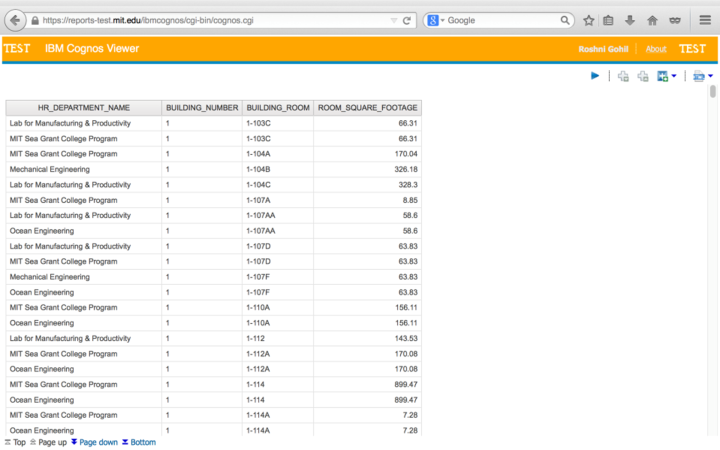Open the downloads arrow icon

coord(630,20)
